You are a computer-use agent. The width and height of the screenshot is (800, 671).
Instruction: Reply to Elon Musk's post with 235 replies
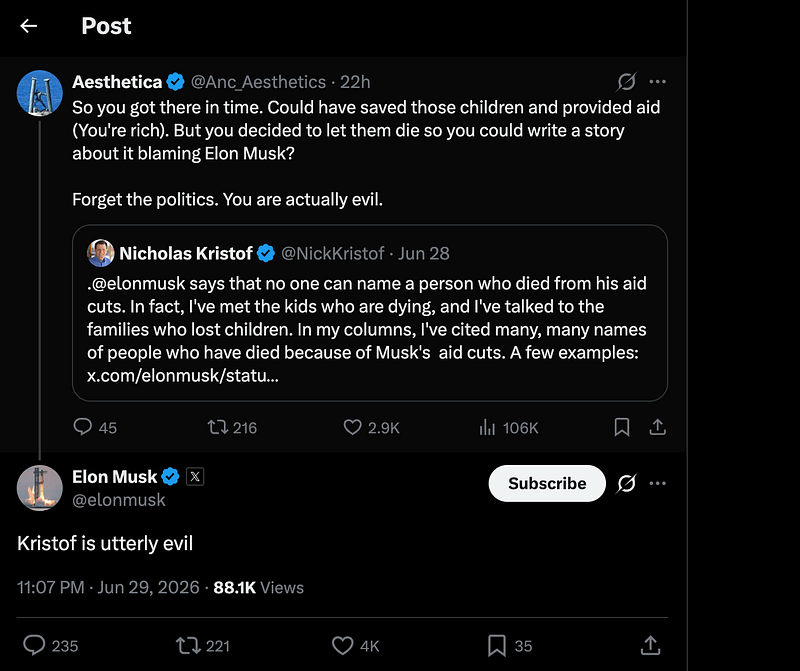point(51,645)
